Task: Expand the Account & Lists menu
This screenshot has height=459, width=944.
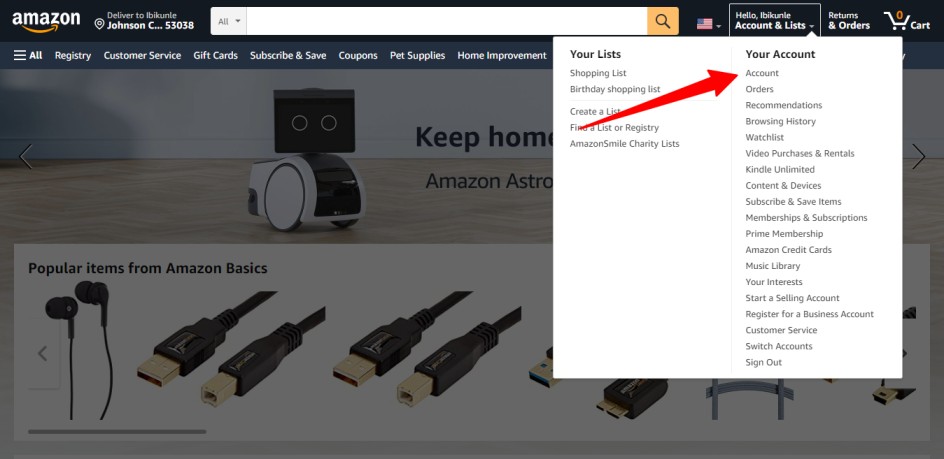Action: click(x=774, y=20)
